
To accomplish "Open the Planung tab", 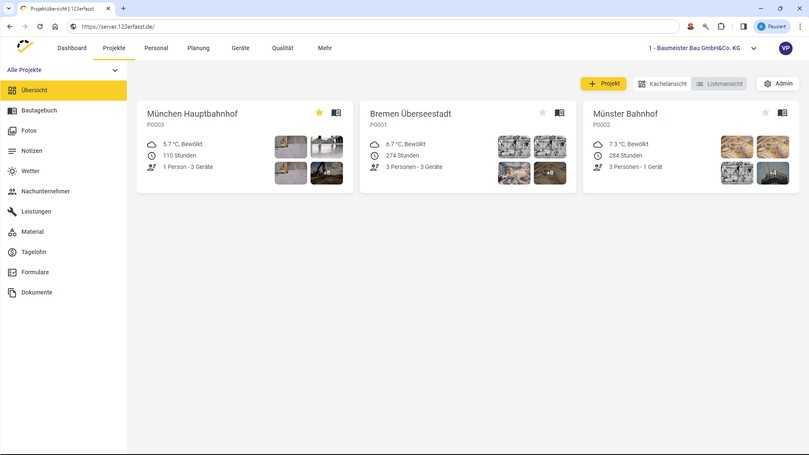I will (198, 48).
